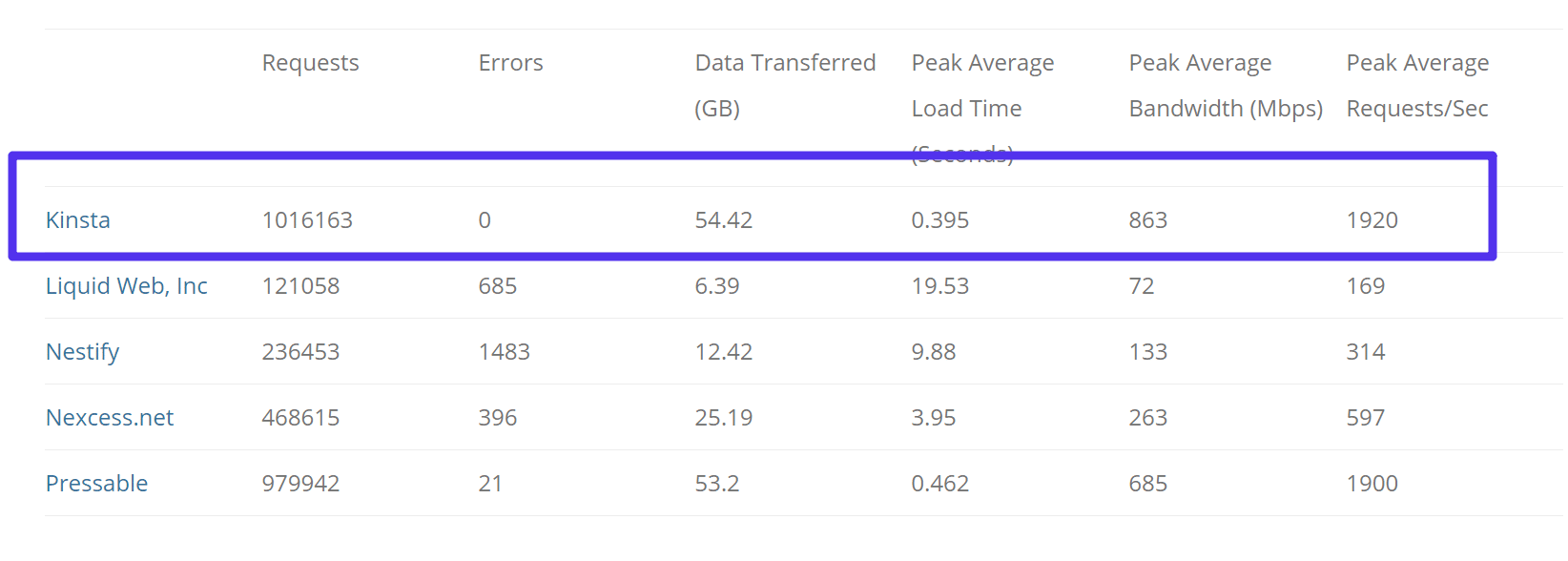The height and width of the screenshot is (561, 1568).
Task: Open the Kinsta hosting link
Action: tap(78, 220)
